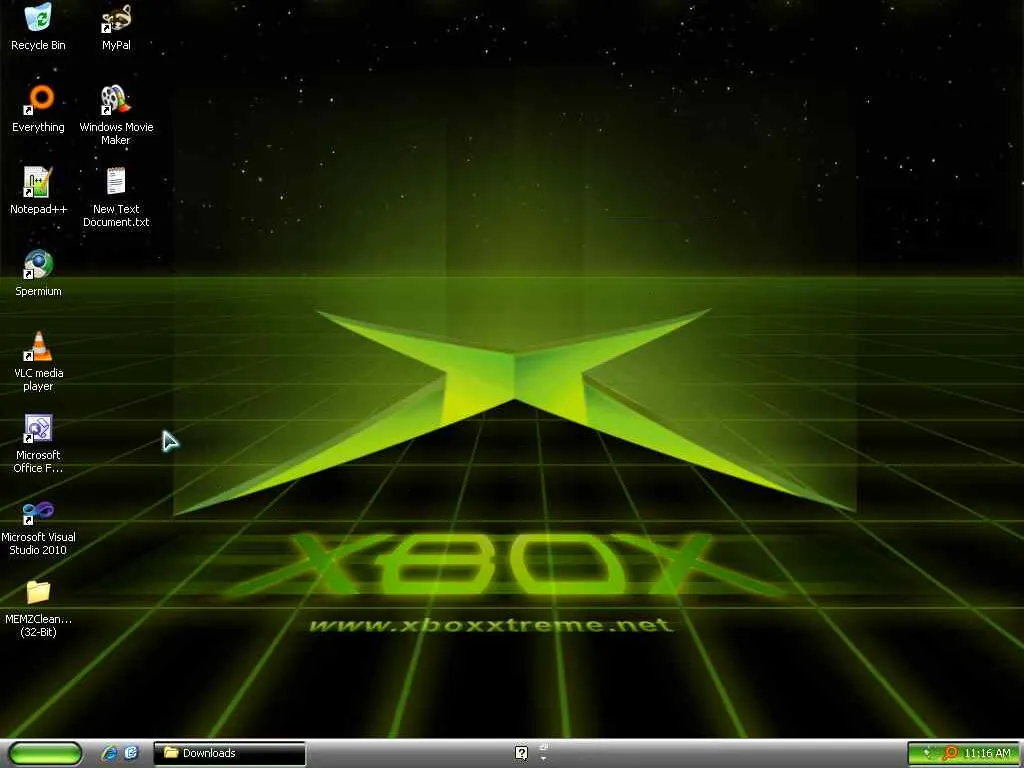Select the VLC media player shortcut
This screenshot has width=1024, height=768.
pos(38,361)
